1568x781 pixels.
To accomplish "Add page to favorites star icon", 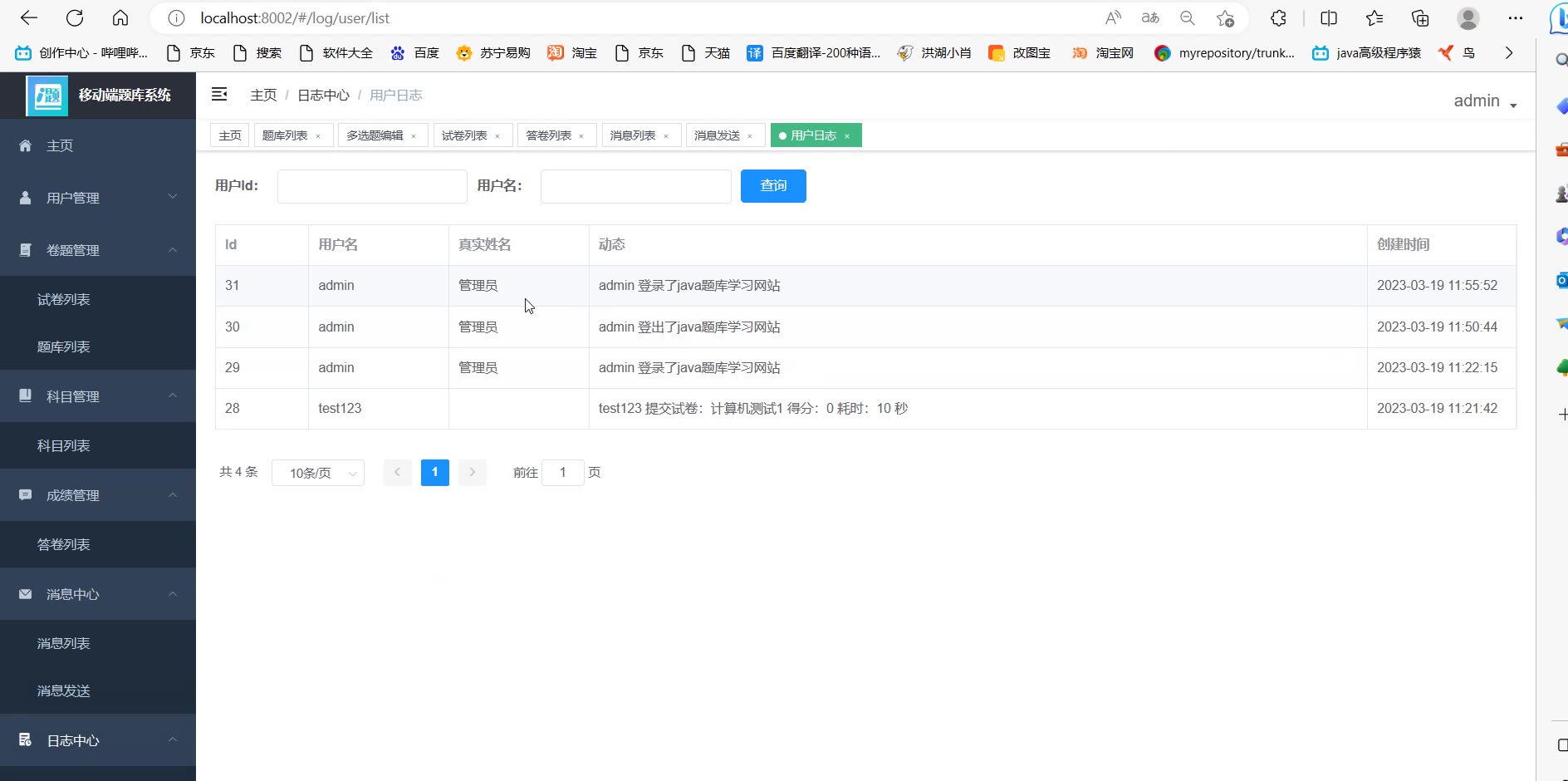I will coord(1225,17).
